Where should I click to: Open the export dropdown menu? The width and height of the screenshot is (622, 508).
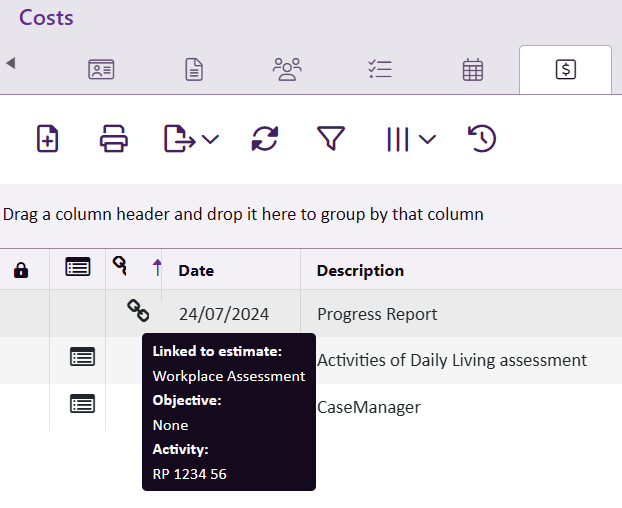191,138
